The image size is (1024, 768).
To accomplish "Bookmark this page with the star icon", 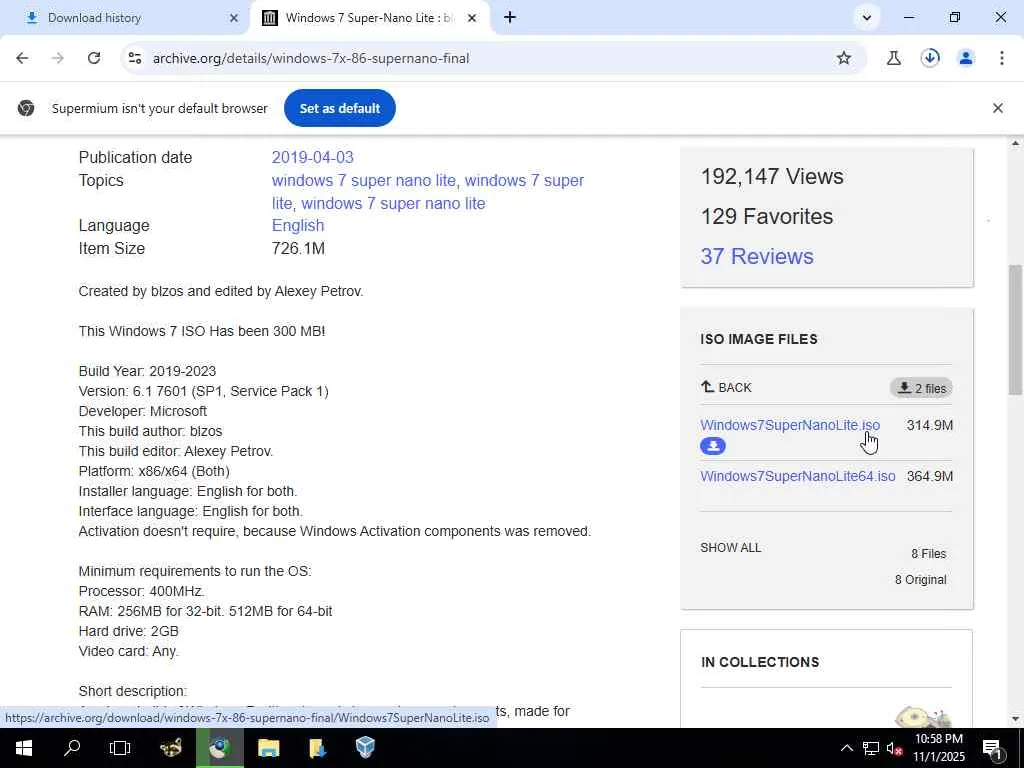I will [844, 58].
